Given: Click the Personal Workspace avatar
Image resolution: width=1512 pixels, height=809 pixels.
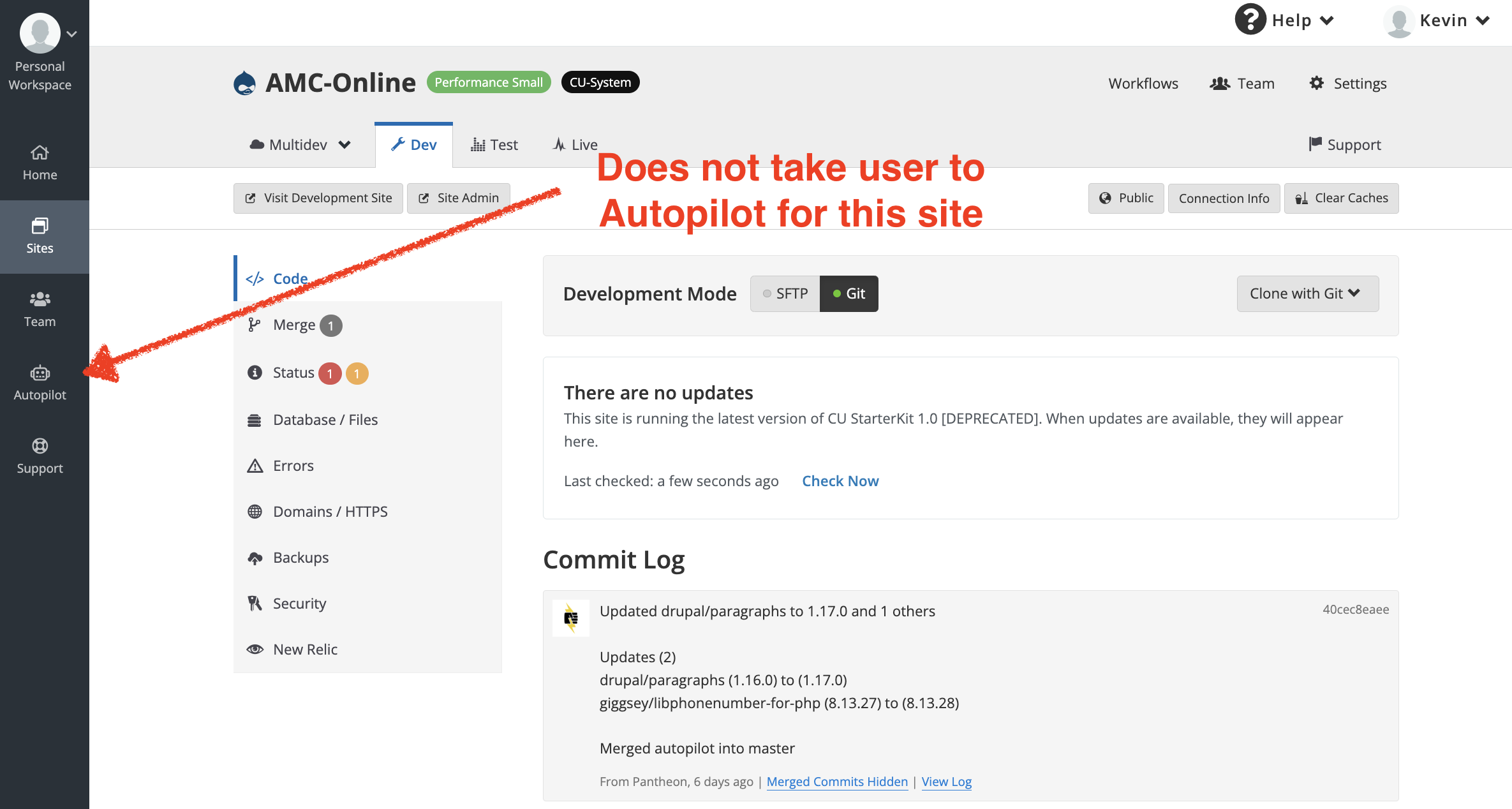Looking at the screenshot, I should coord(40,33).
